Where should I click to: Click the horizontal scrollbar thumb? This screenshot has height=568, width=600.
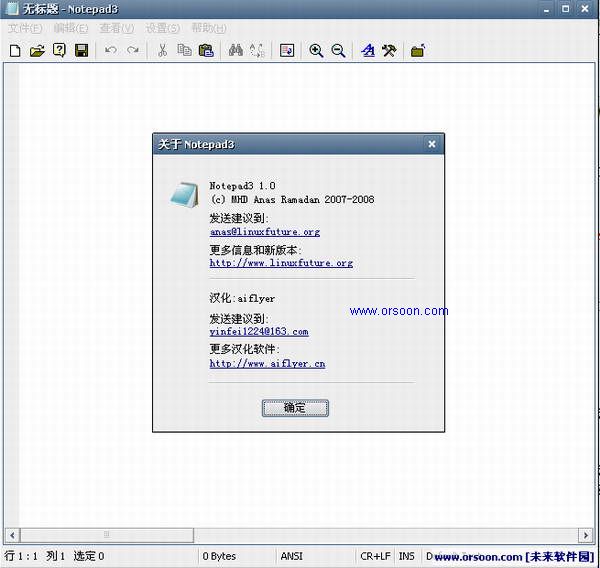point(107,535)
